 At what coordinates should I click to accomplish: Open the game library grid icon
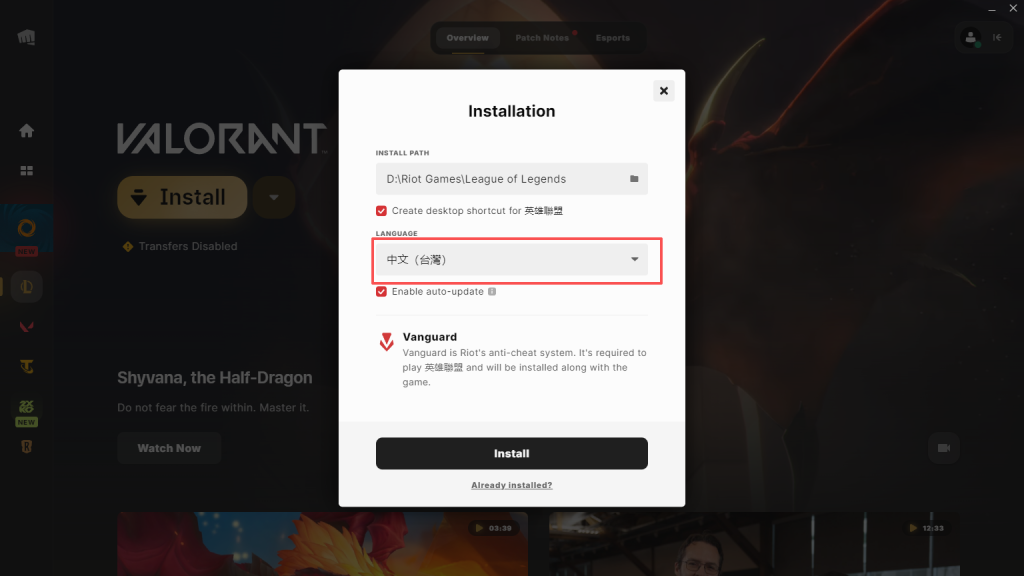click(26, 170)
